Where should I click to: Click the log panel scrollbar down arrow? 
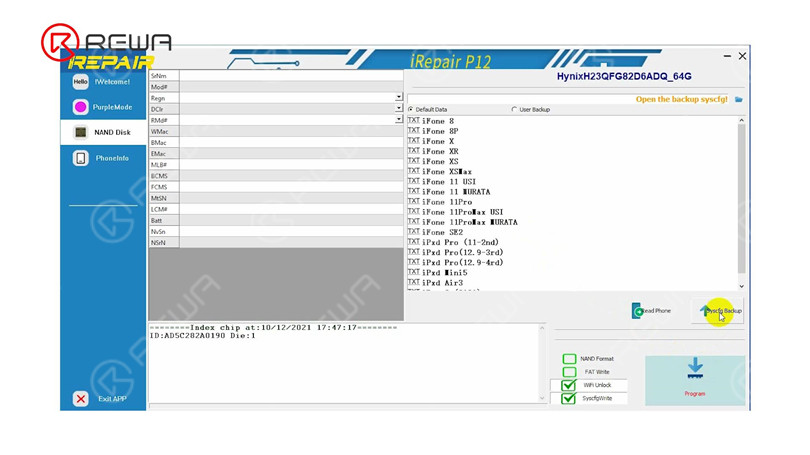coord(542,398)
